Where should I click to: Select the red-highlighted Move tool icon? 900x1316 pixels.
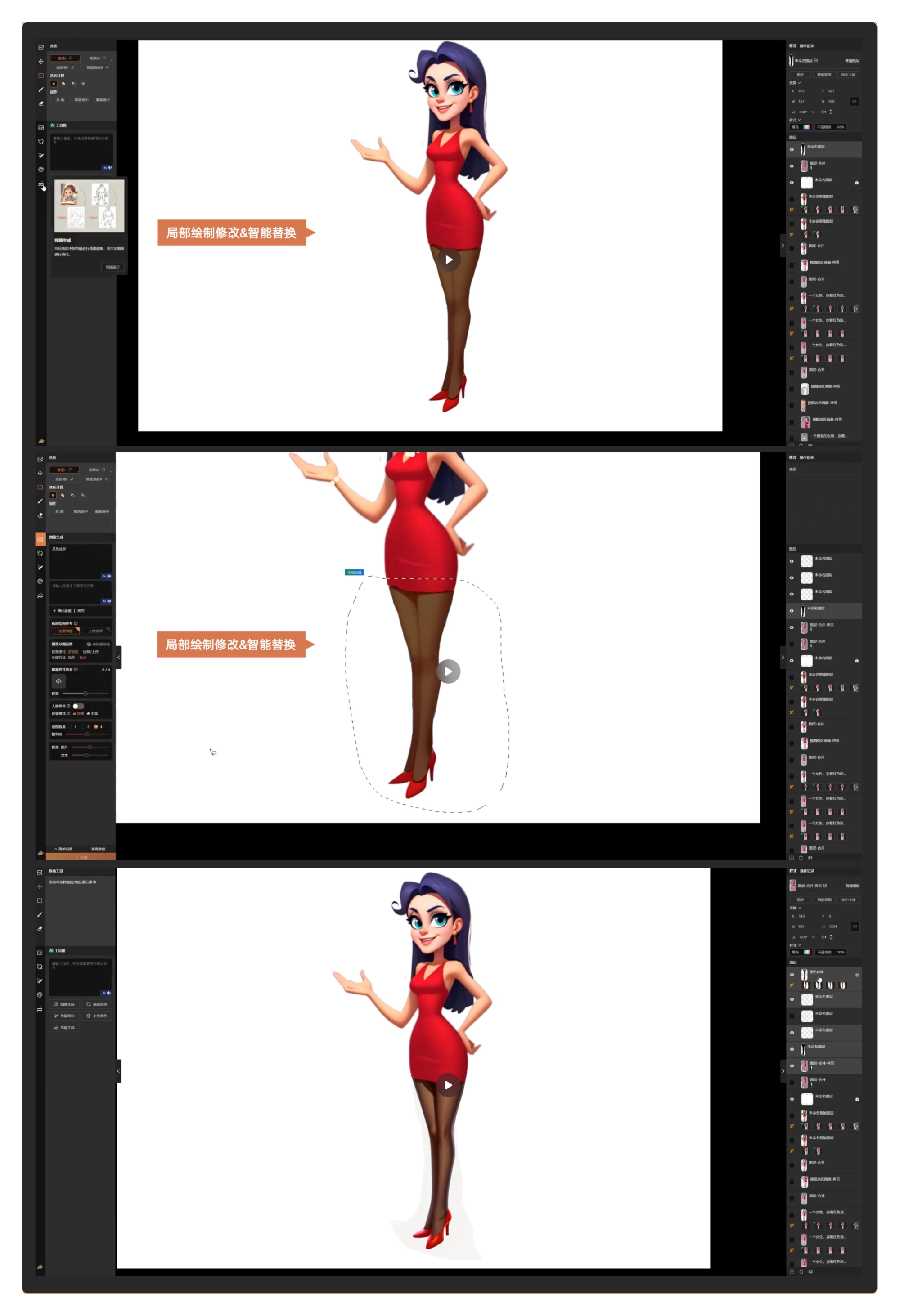click(40, 887)
